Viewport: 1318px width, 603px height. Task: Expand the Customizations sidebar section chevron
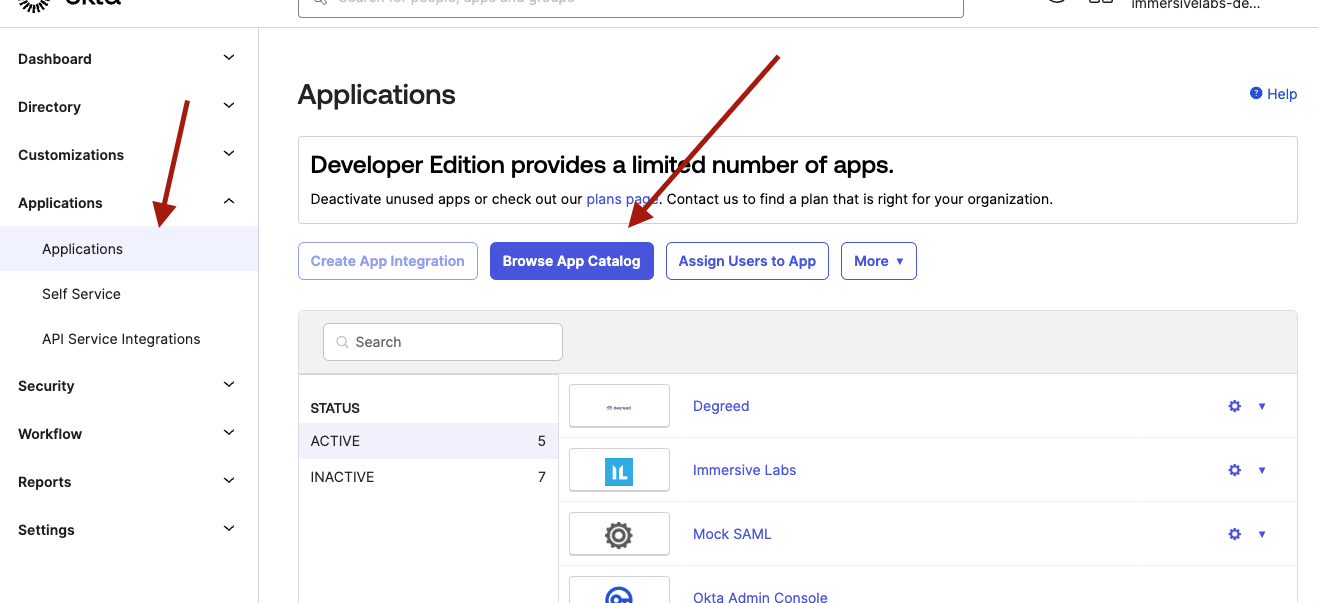pyautogui.click(x=229, y=154)
